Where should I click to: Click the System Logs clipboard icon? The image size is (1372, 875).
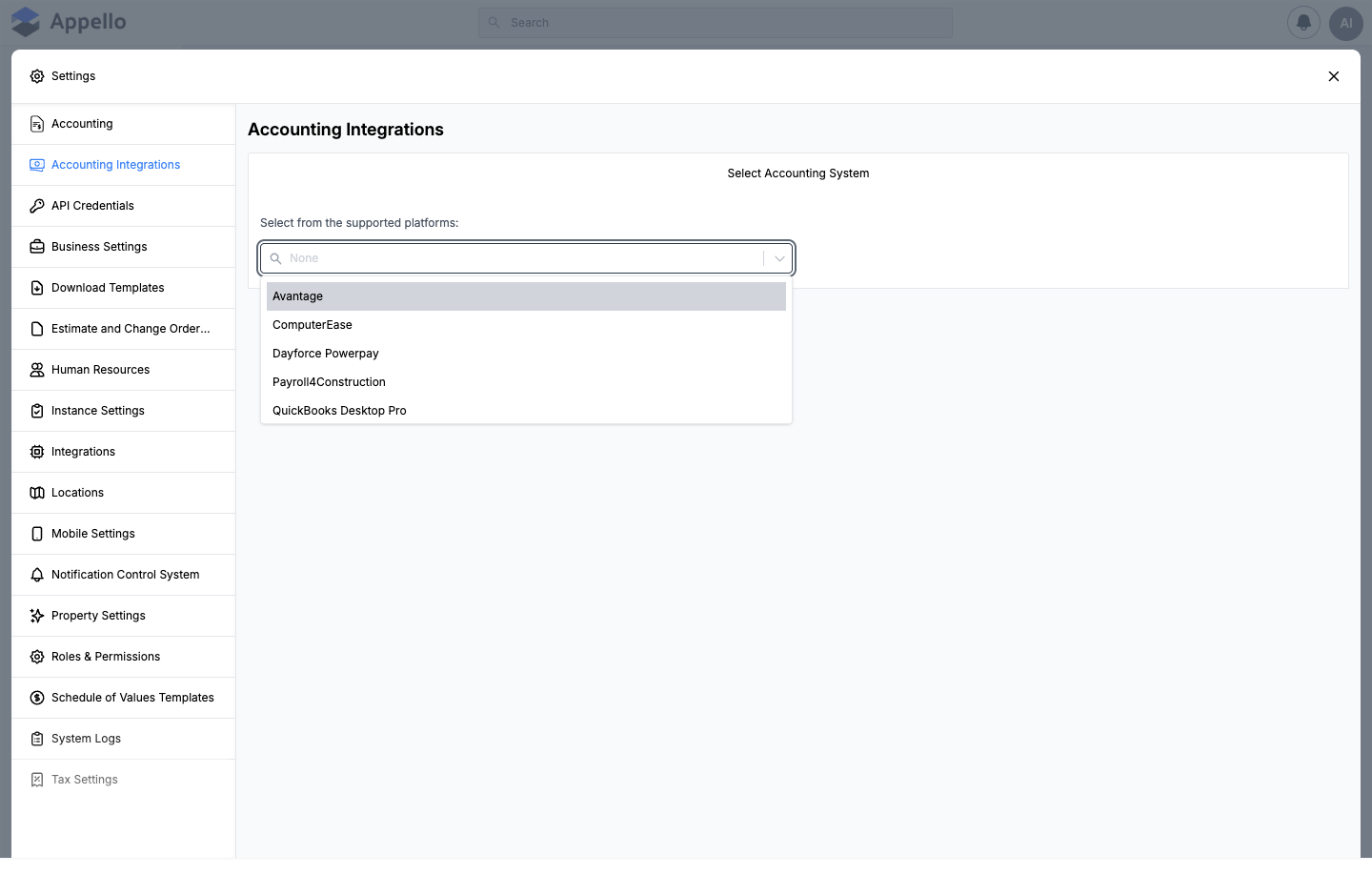(x=37, y=739)
